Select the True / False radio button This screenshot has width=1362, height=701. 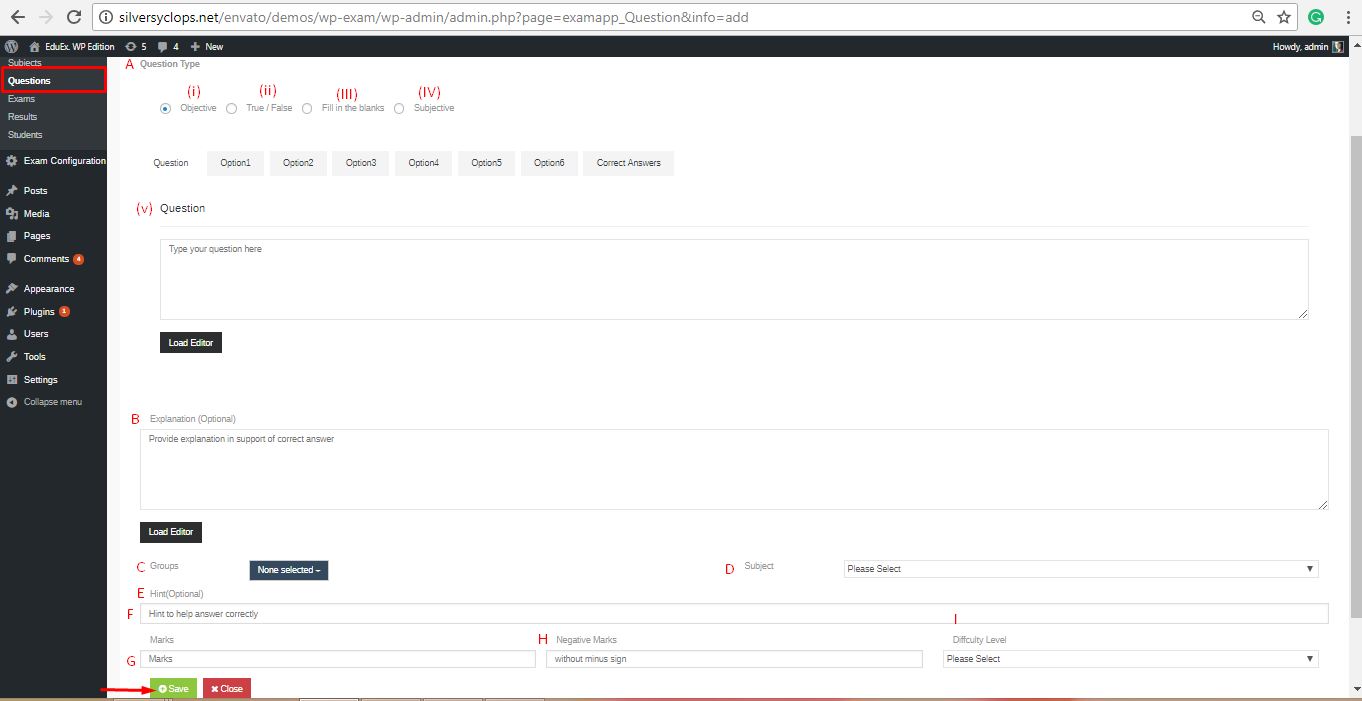[x=232, y=108]
